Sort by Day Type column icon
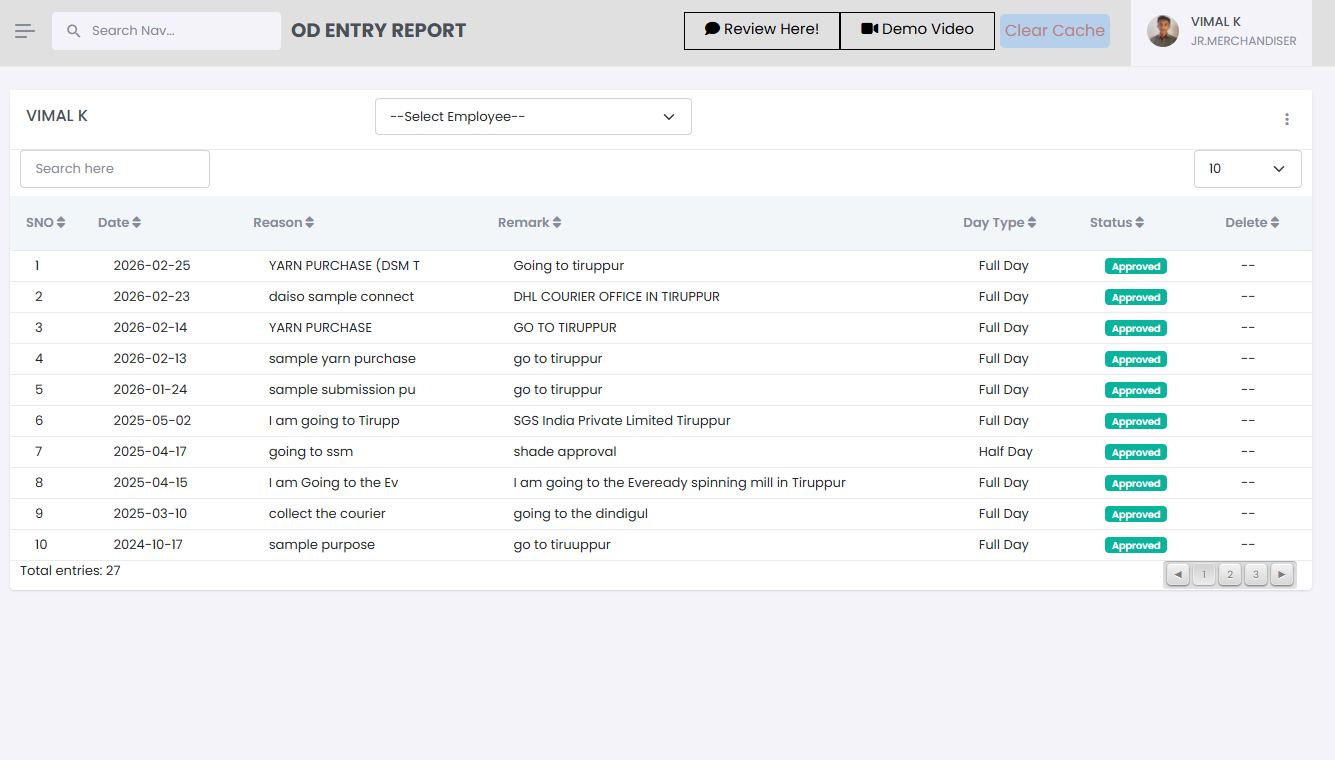Viewport: 1335px width, 760px height. [1032, 223]
